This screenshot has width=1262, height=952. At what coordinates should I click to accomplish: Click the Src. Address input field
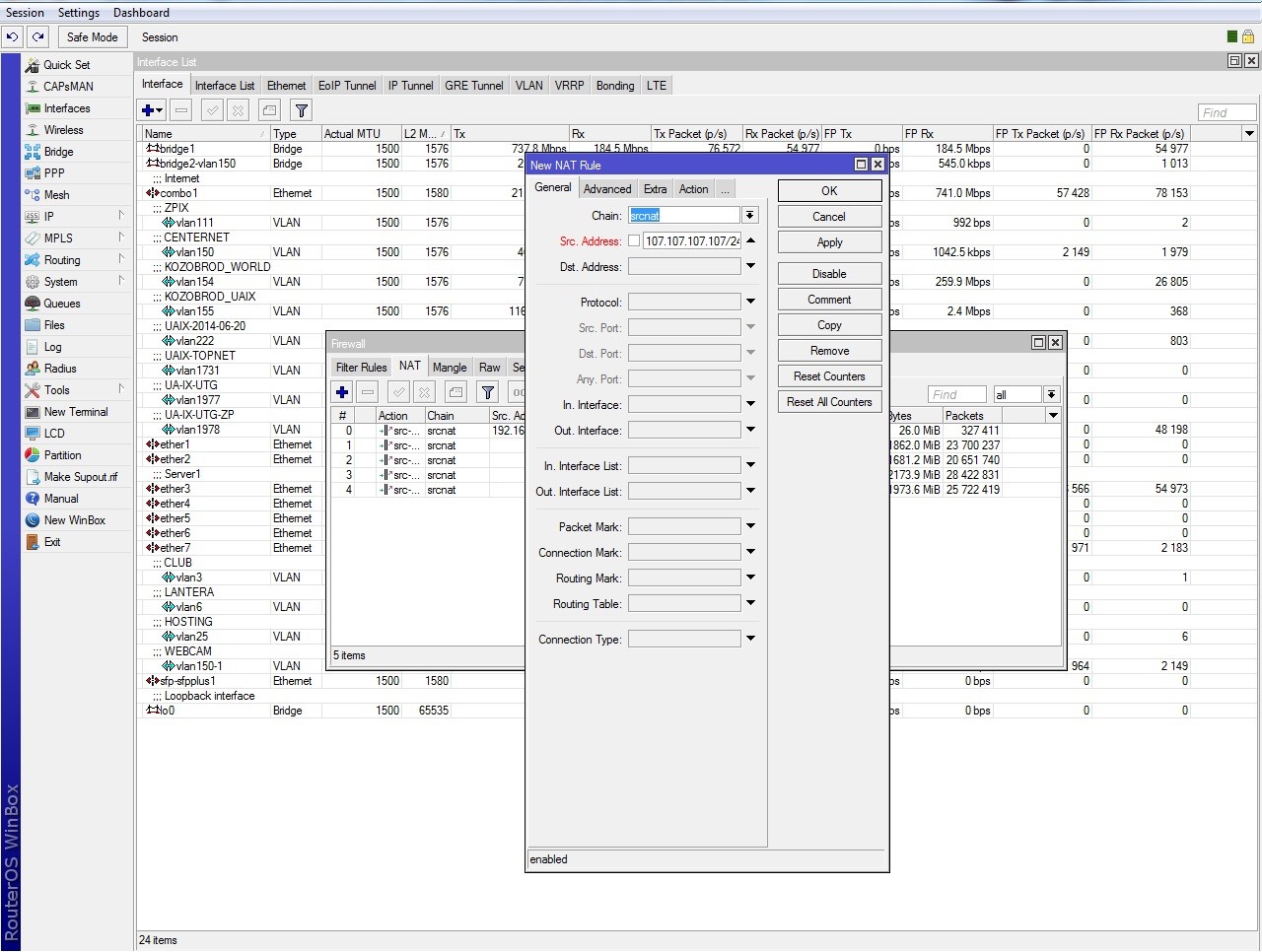(x=691, y=240)
